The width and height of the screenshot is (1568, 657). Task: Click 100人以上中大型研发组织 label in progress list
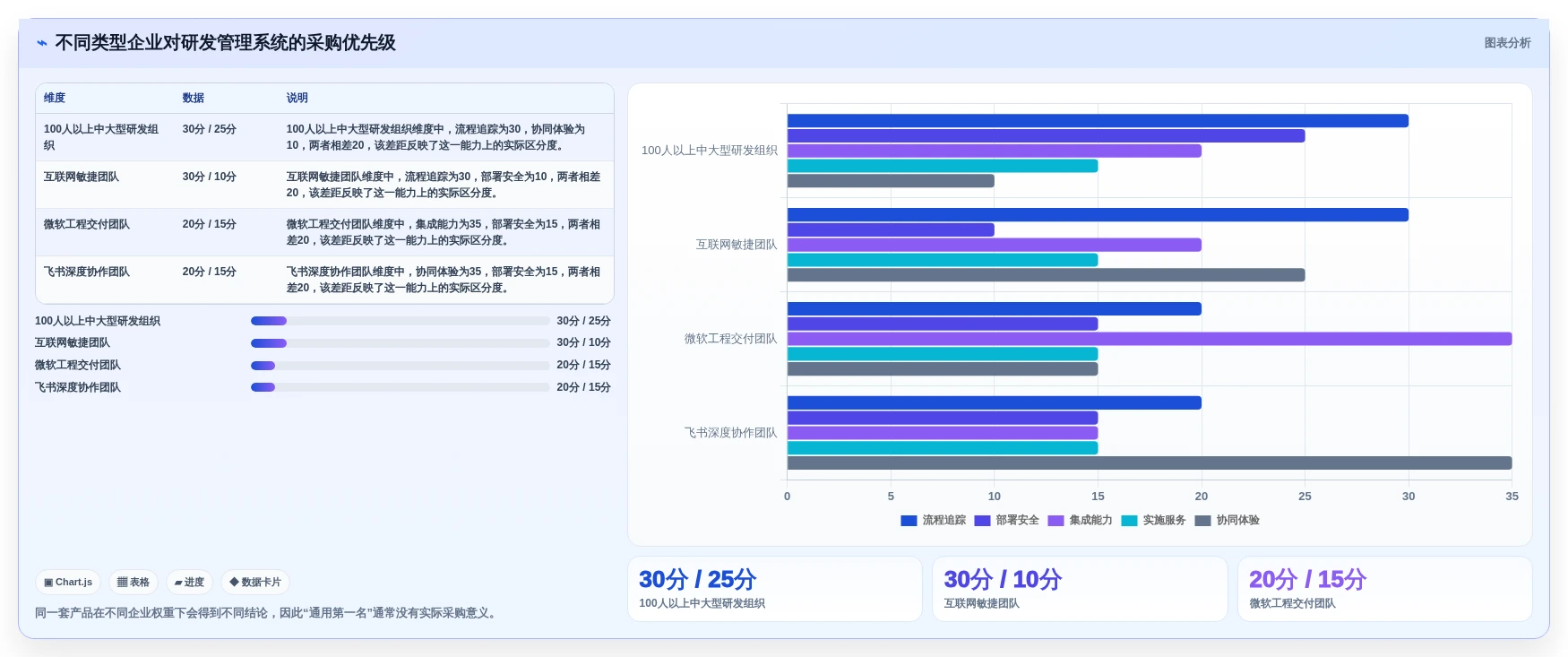98,321
